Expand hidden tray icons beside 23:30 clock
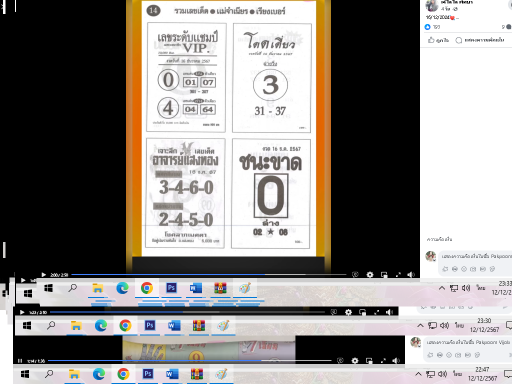Screen dimensions: 512x384 pyautogui.click(x=420, y=325)
